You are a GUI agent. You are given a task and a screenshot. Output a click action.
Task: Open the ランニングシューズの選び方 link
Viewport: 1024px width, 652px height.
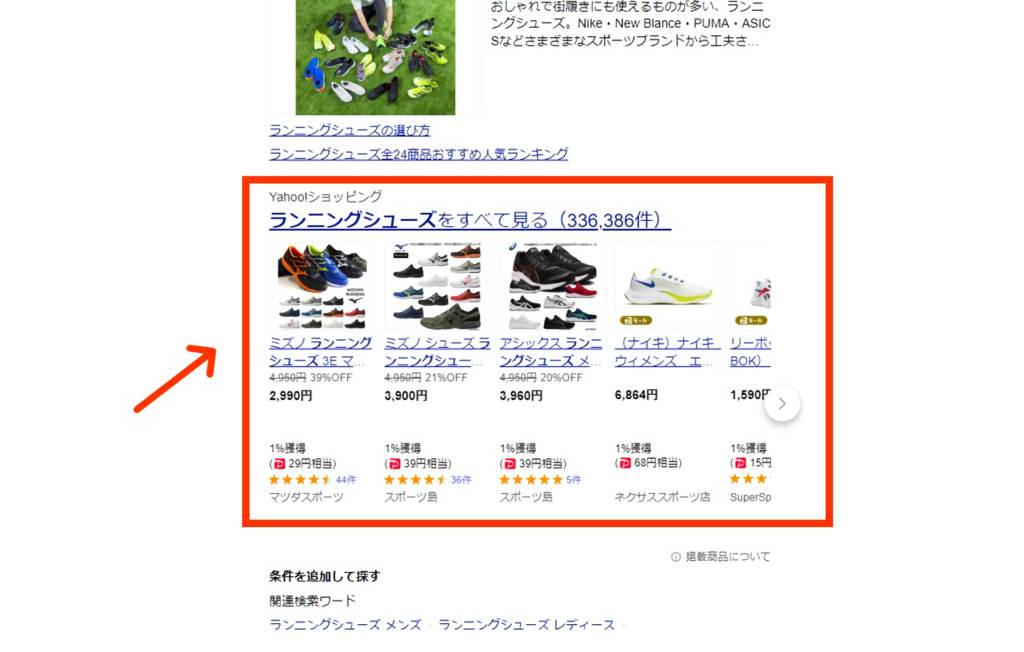349,130
